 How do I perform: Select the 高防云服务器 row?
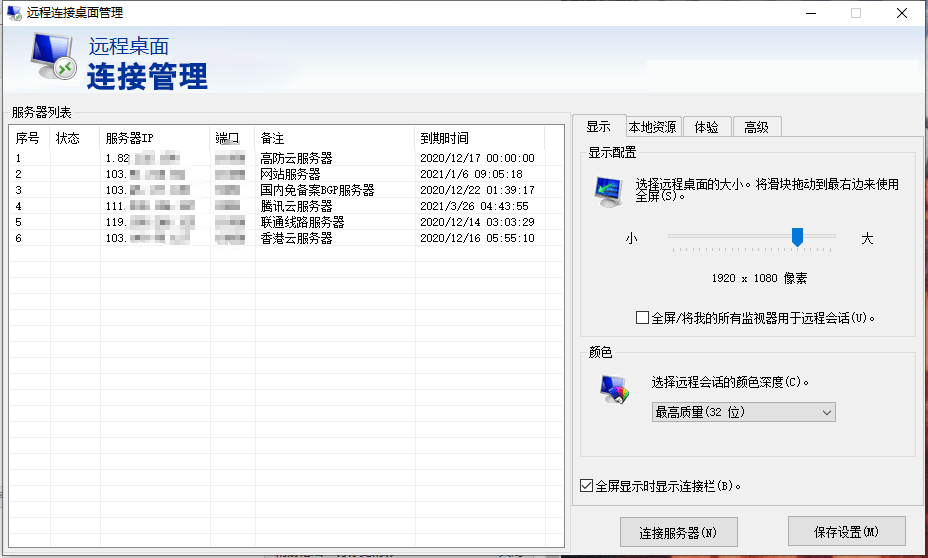click(x=296, y=158)
